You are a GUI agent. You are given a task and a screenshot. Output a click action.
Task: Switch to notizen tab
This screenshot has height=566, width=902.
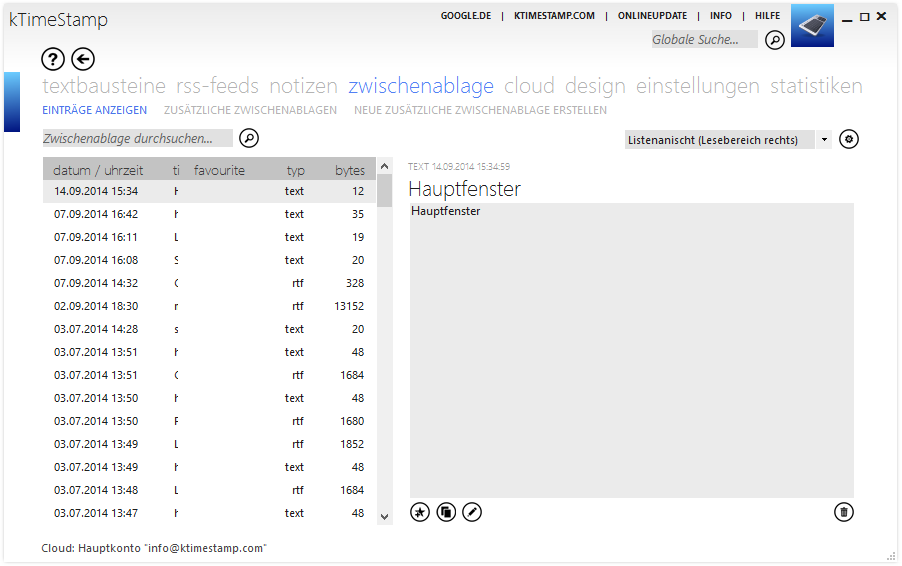304,86
